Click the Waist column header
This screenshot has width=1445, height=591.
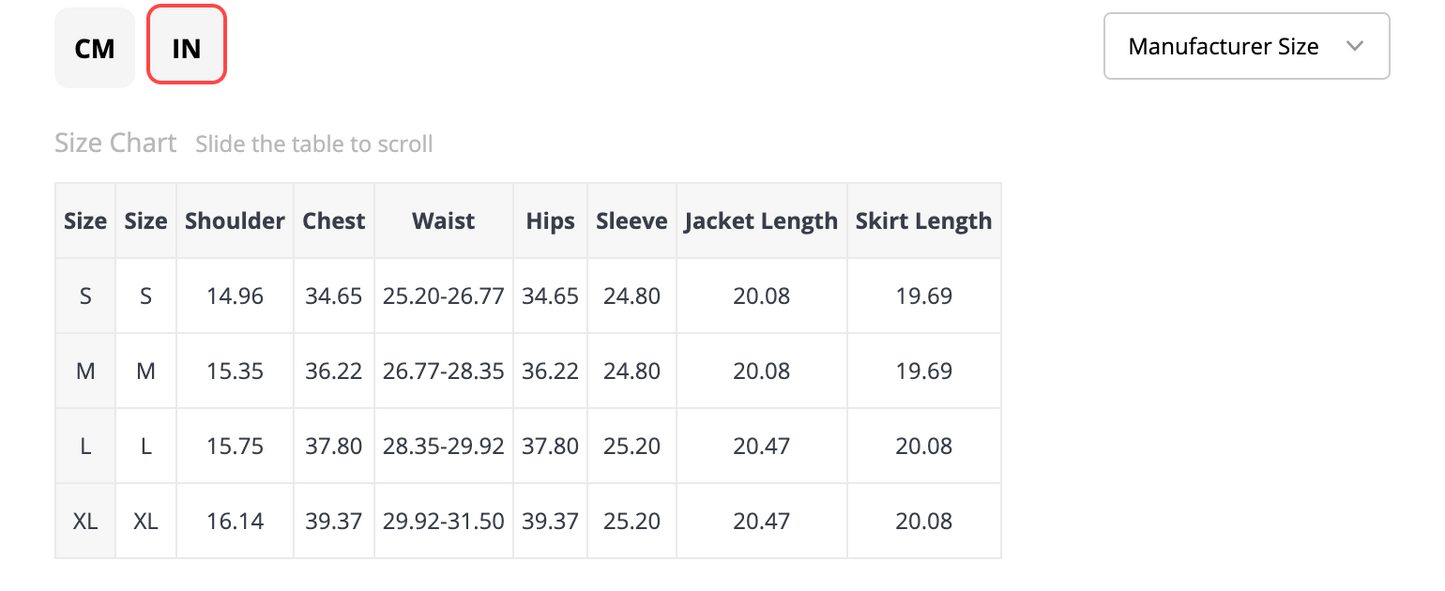click(x=443, y=221)
